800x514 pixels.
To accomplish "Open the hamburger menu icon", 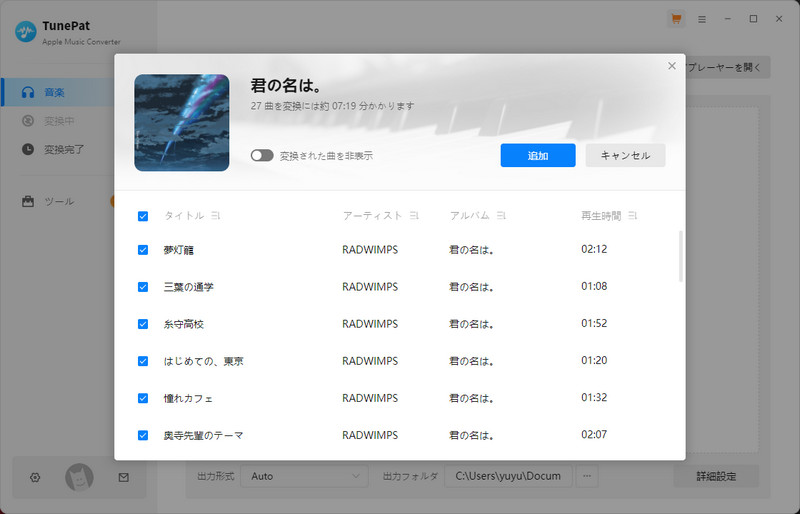I will [x=702, y=19].
